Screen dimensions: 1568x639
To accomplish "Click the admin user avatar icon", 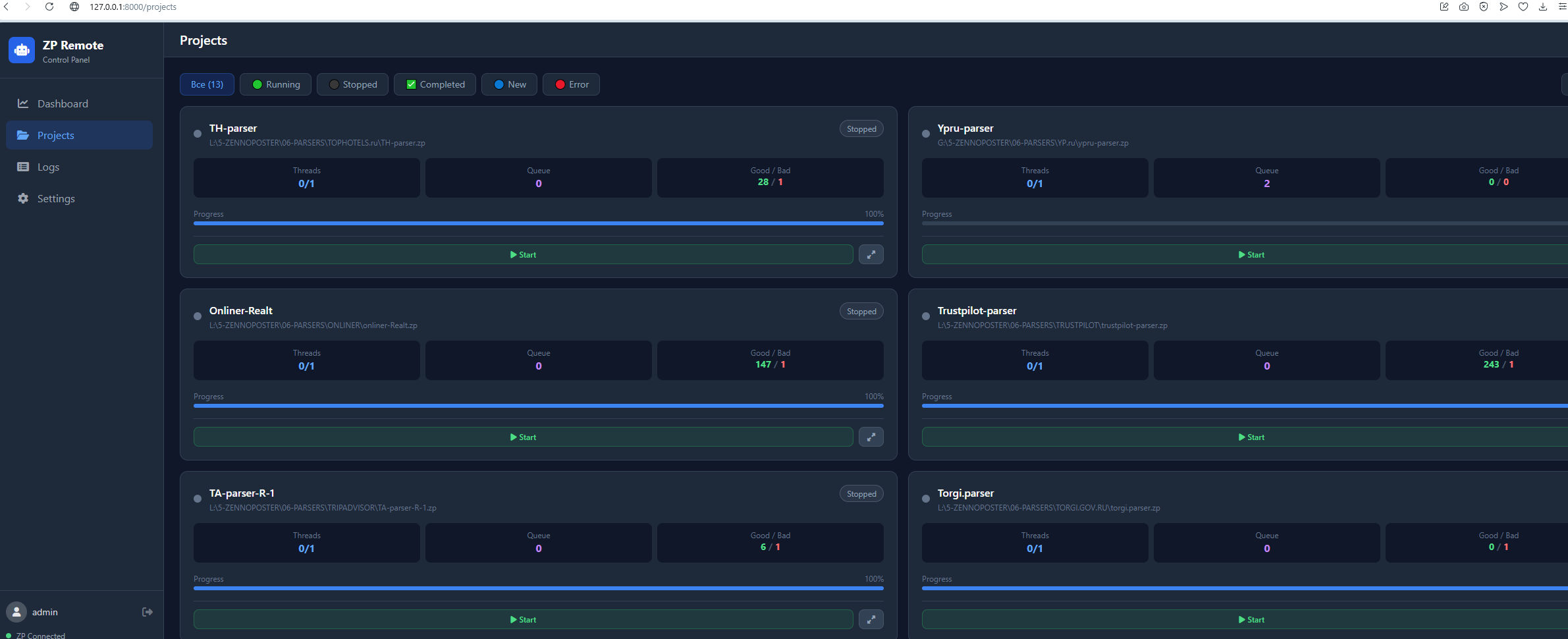I will [x=16, y=612].
